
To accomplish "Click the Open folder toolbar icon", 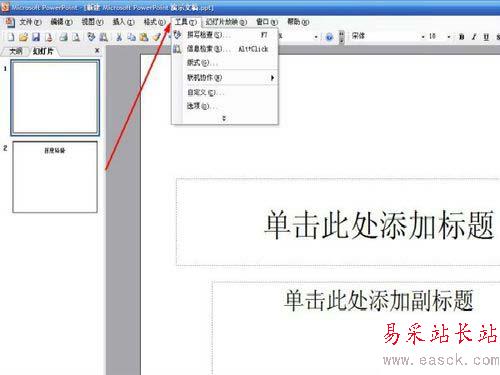I will (23, 37).
